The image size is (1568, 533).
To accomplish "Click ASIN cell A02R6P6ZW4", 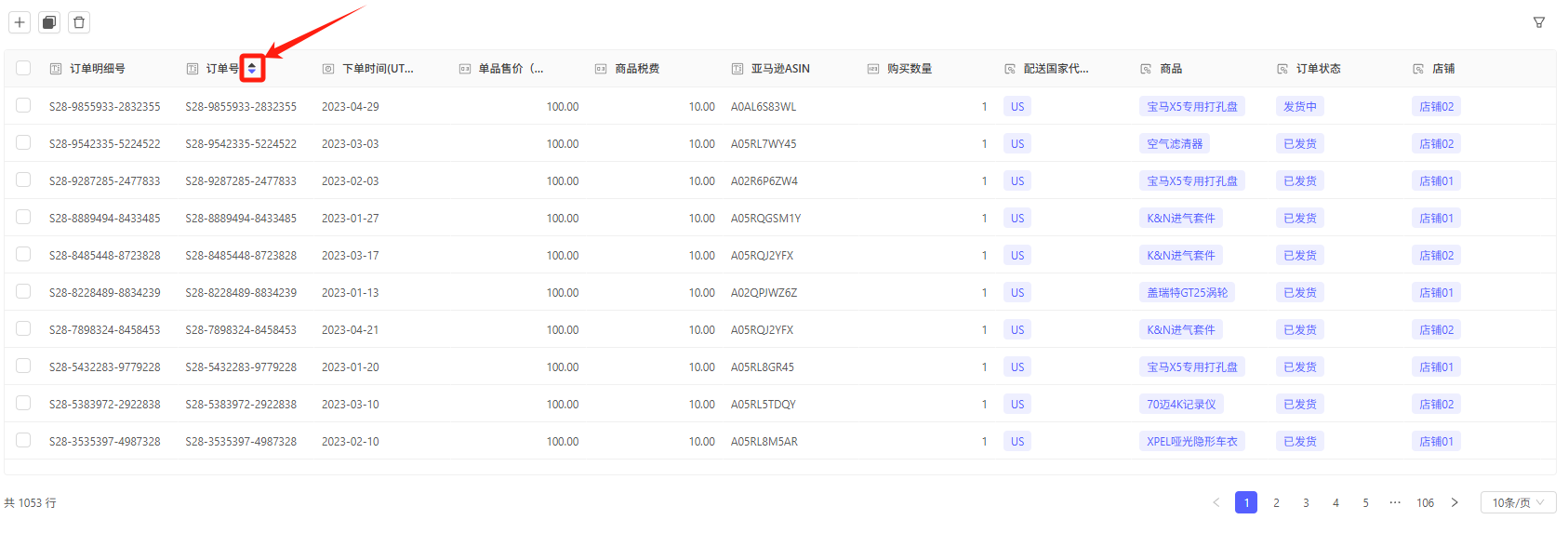I will [764, 181].
